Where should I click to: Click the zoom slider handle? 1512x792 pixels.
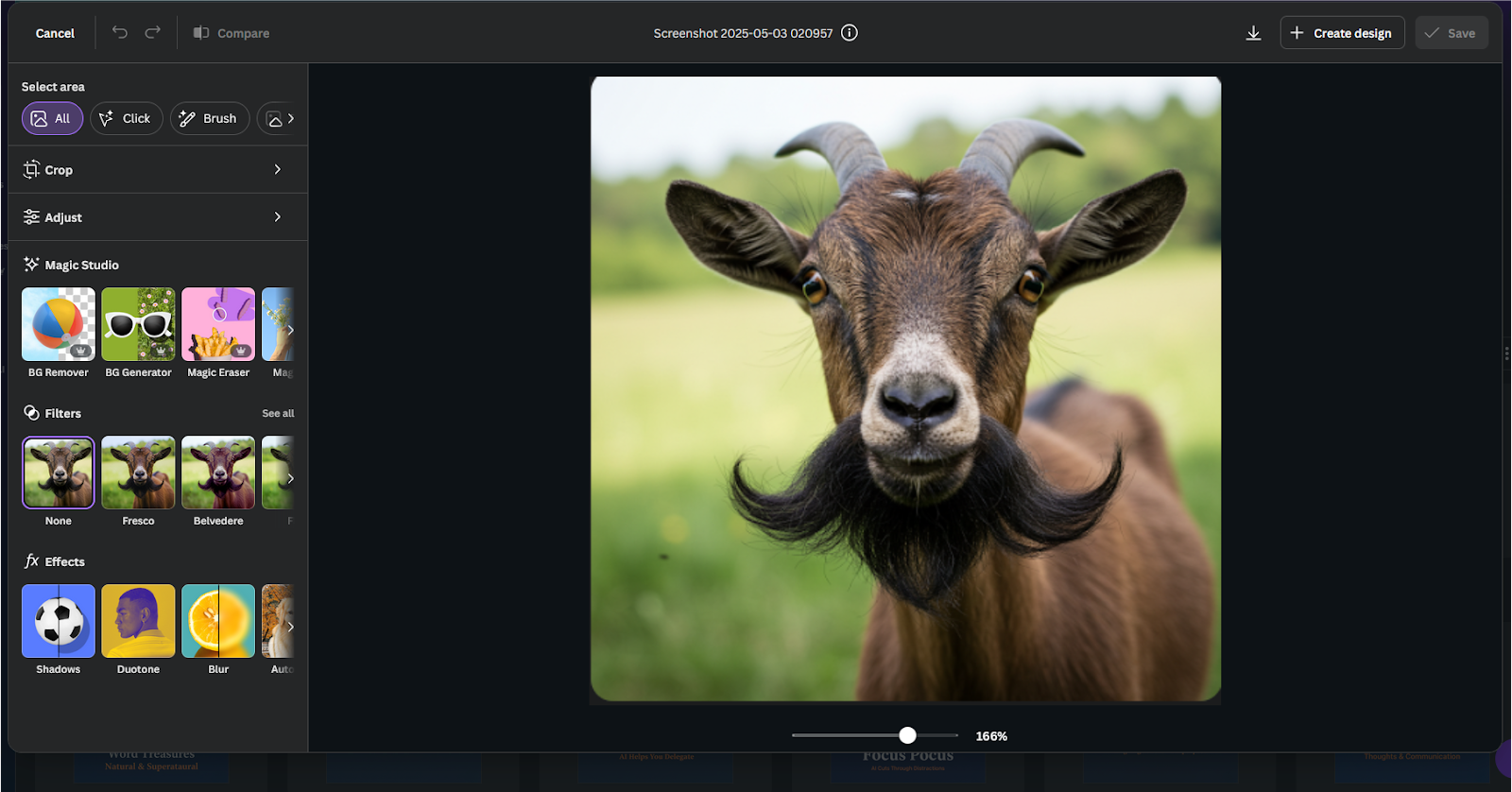click(x=907, y=735)
